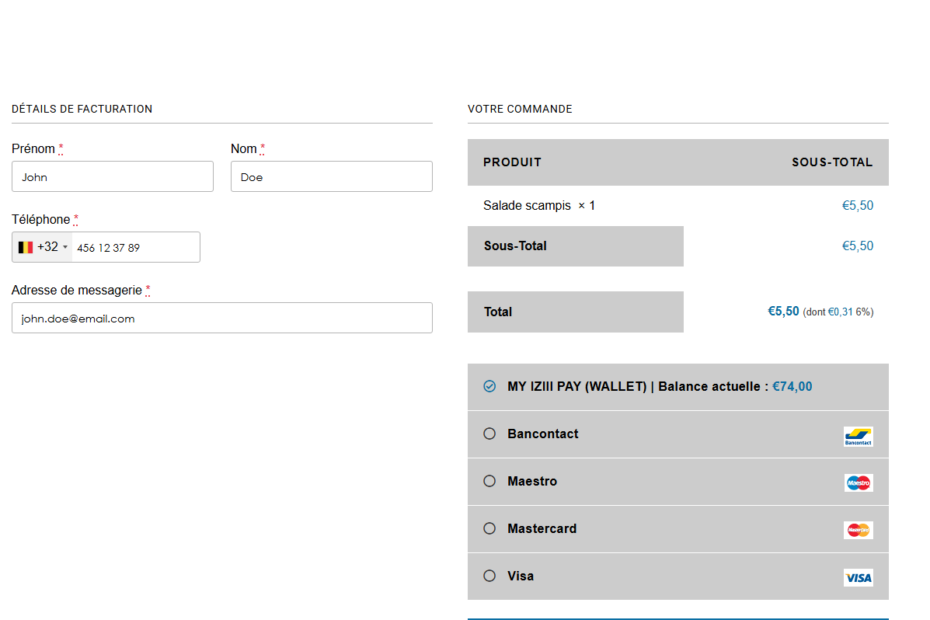This screenshot has width=930, height=620.
Task: Click the Nom field containing Doe
Action: pyautogui.click(x=331, y=177)
